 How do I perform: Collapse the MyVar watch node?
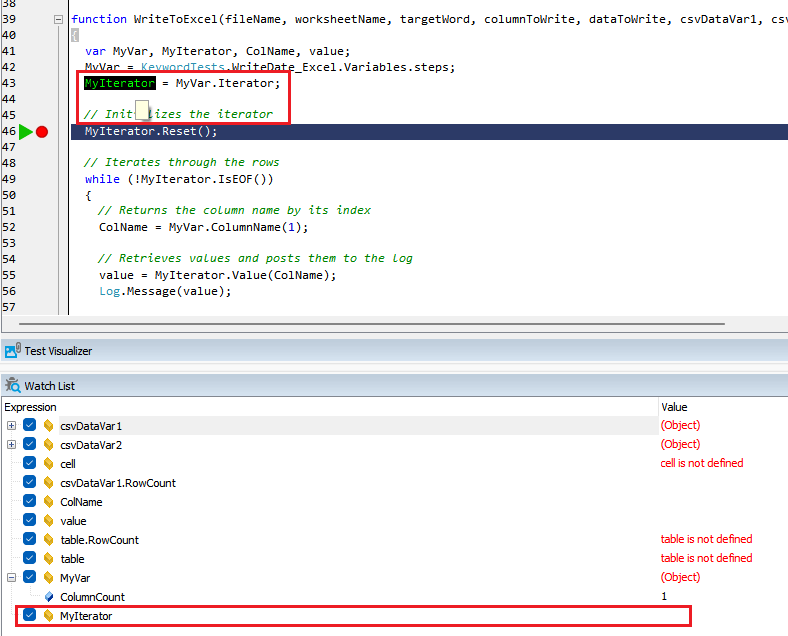11,578
